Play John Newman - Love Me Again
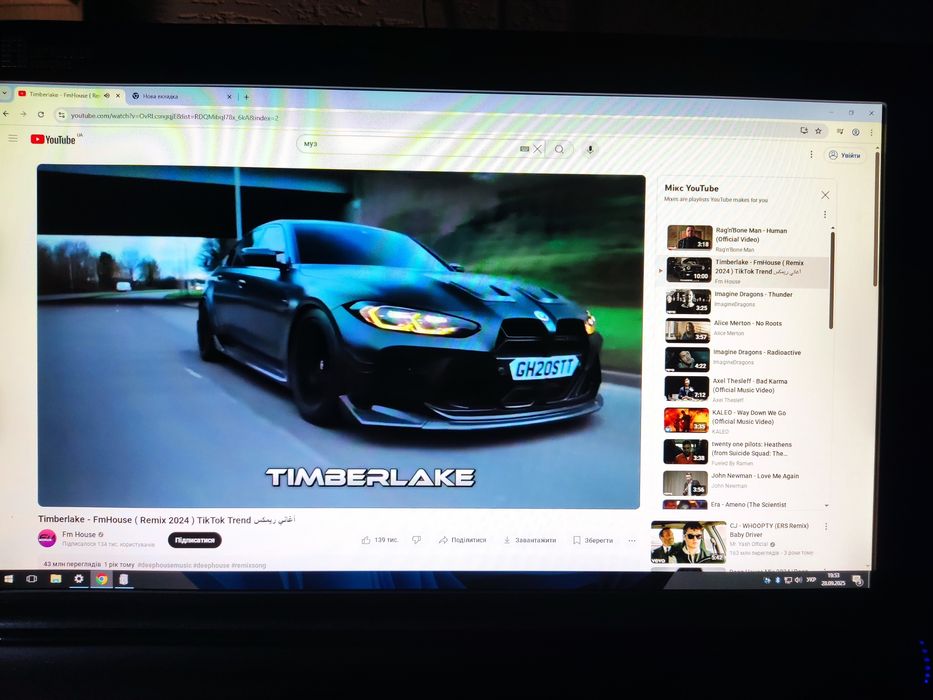 click(744, 482)
